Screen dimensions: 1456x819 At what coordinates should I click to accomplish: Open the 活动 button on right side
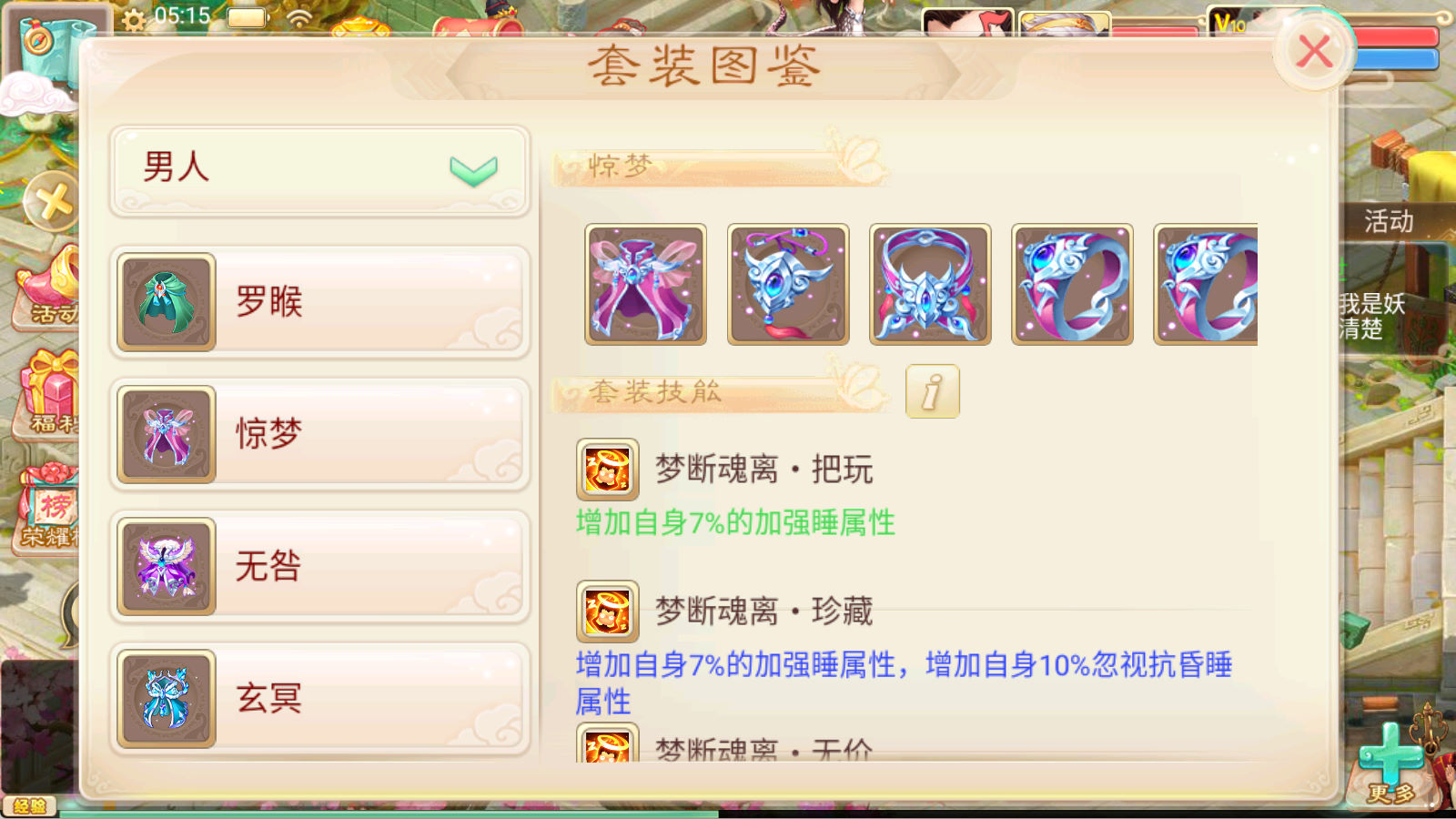(1390, 221)
